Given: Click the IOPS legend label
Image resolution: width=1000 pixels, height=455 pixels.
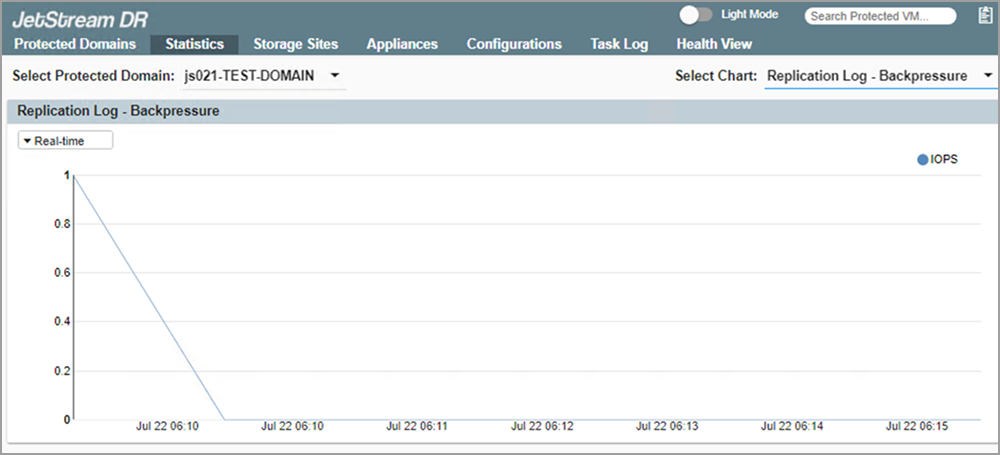Looking at the screenshot, I should click(x=944, y=159).
